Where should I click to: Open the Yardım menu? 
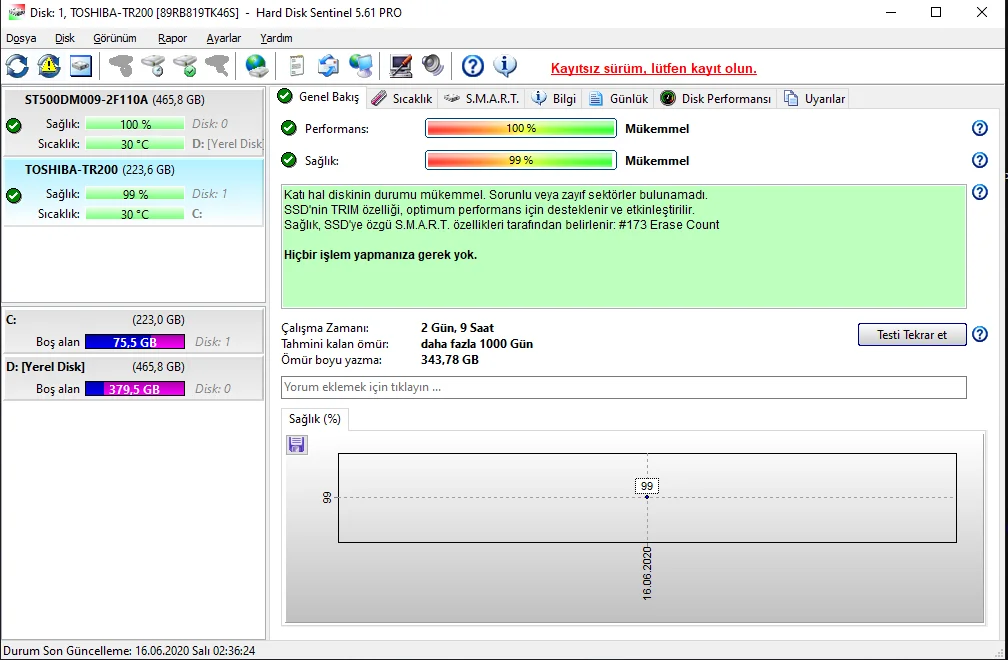(276, 38)
